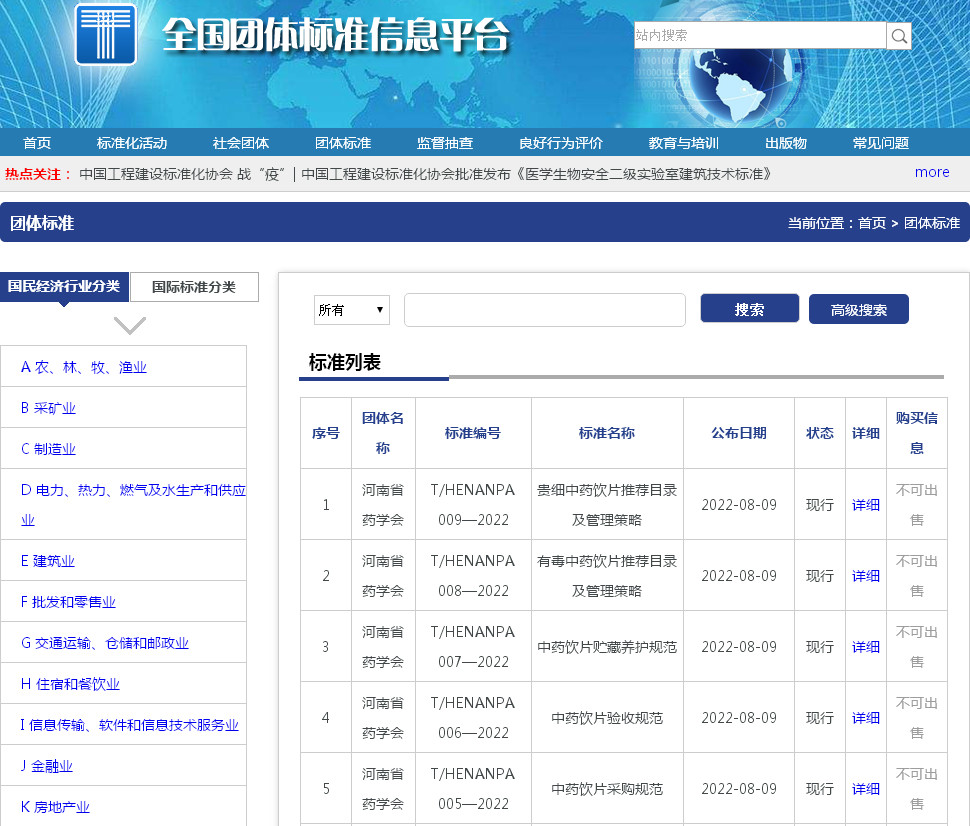The image size is (970, 826).
Task: Go to 社会团体 navigation menu item
Action: tap(241, 143)
